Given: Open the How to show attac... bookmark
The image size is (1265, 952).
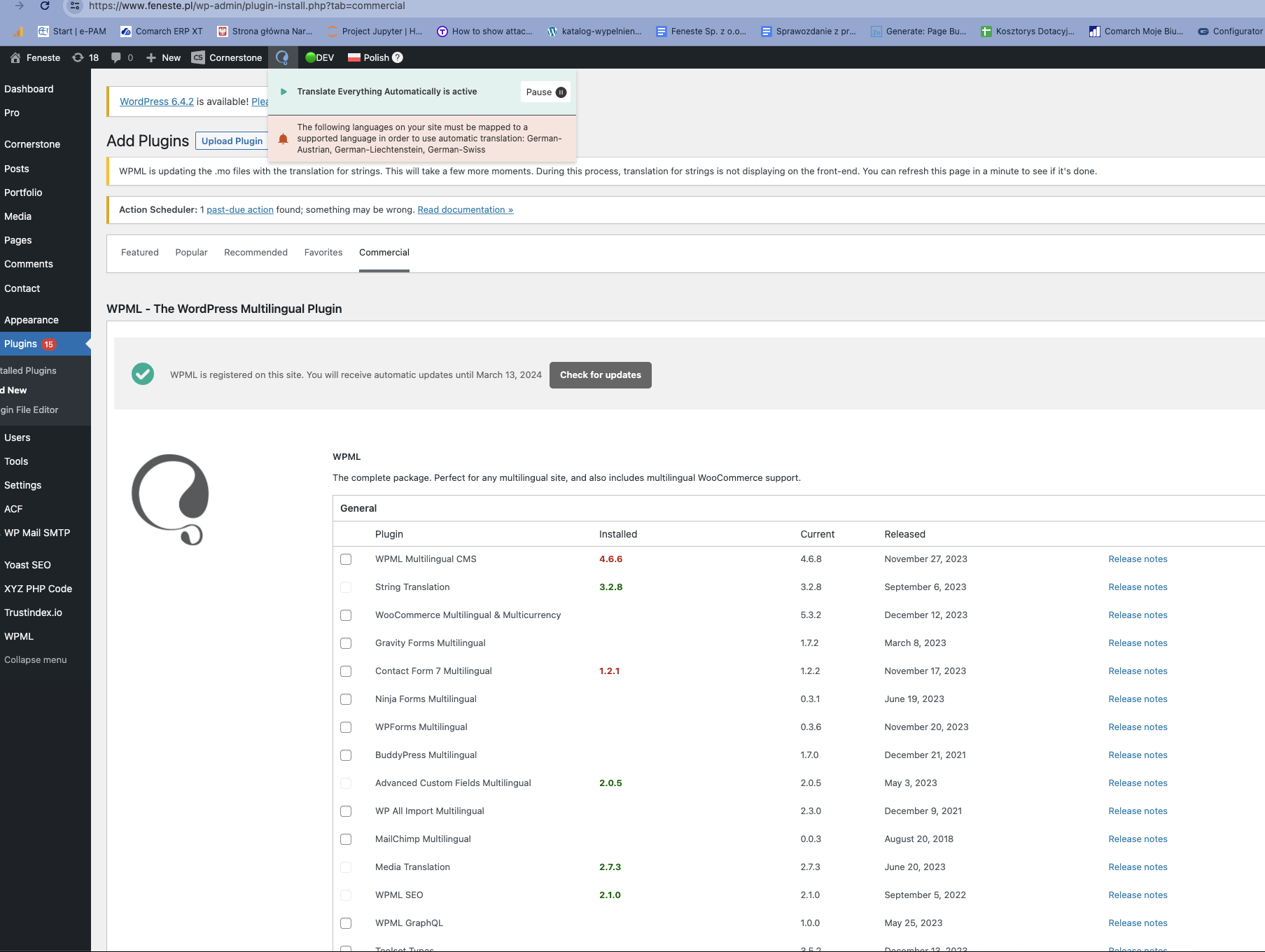Looking at the screenshot, I should coord(484,31).
